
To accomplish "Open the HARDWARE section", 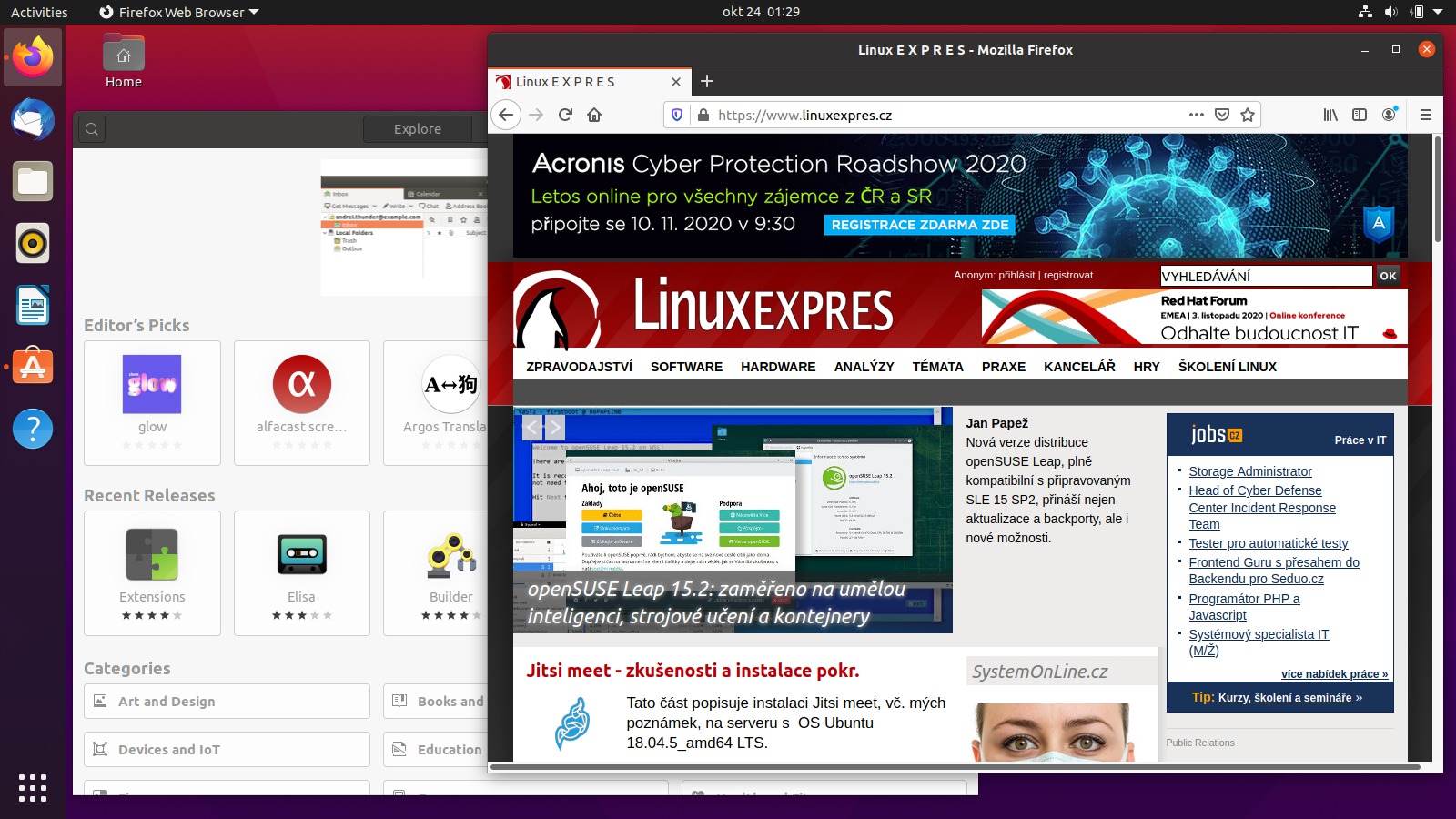I will (x=778, y=367).
